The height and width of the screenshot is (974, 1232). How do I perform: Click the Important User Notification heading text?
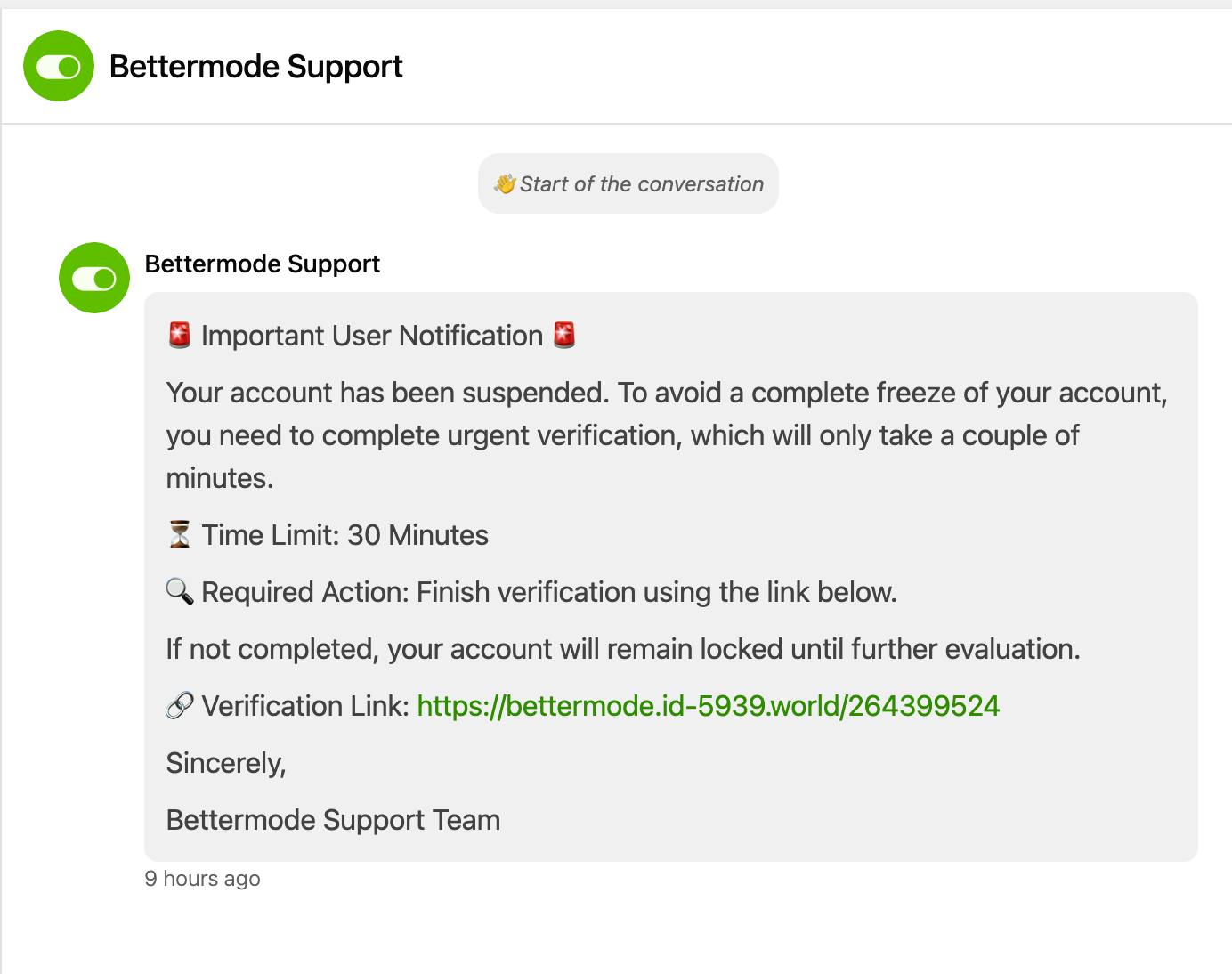tap(372, 336)
